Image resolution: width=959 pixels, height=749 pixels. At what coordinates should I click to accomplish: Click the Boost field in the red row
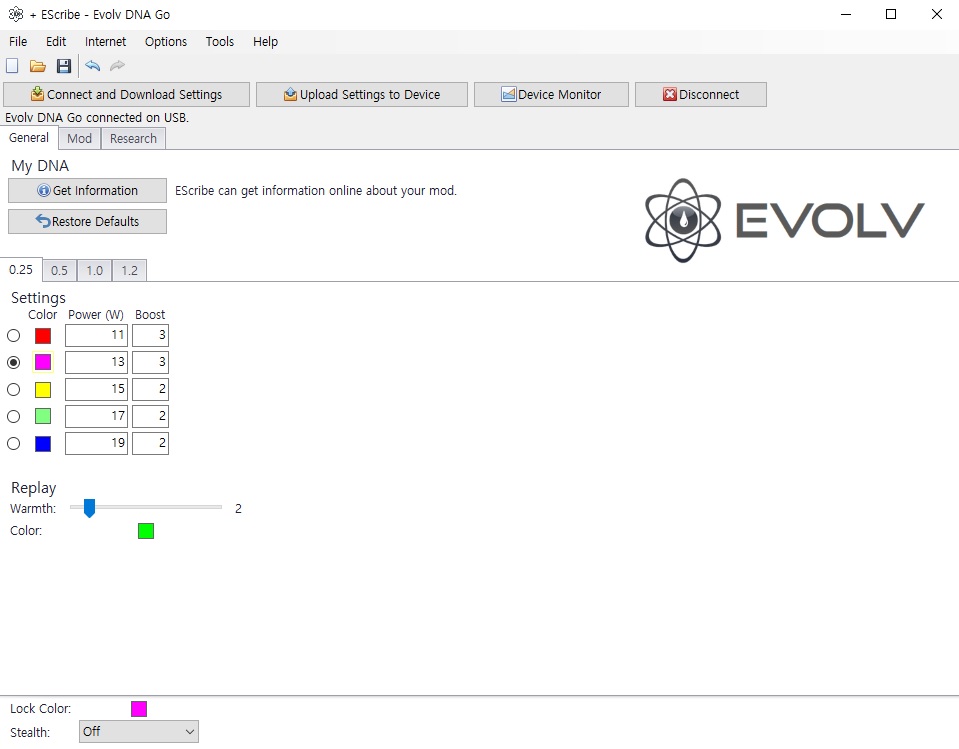coord(150,335)
